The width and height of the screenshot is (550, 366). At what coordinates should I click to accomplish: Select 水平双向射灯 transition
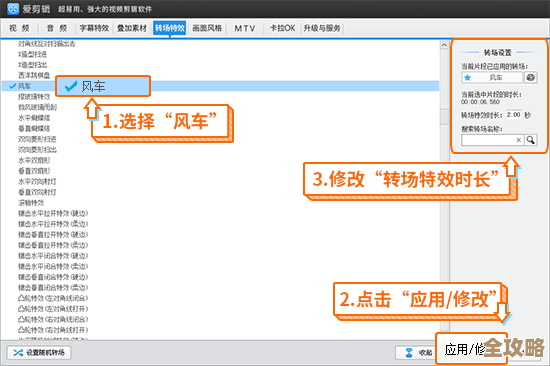point(37,181)
